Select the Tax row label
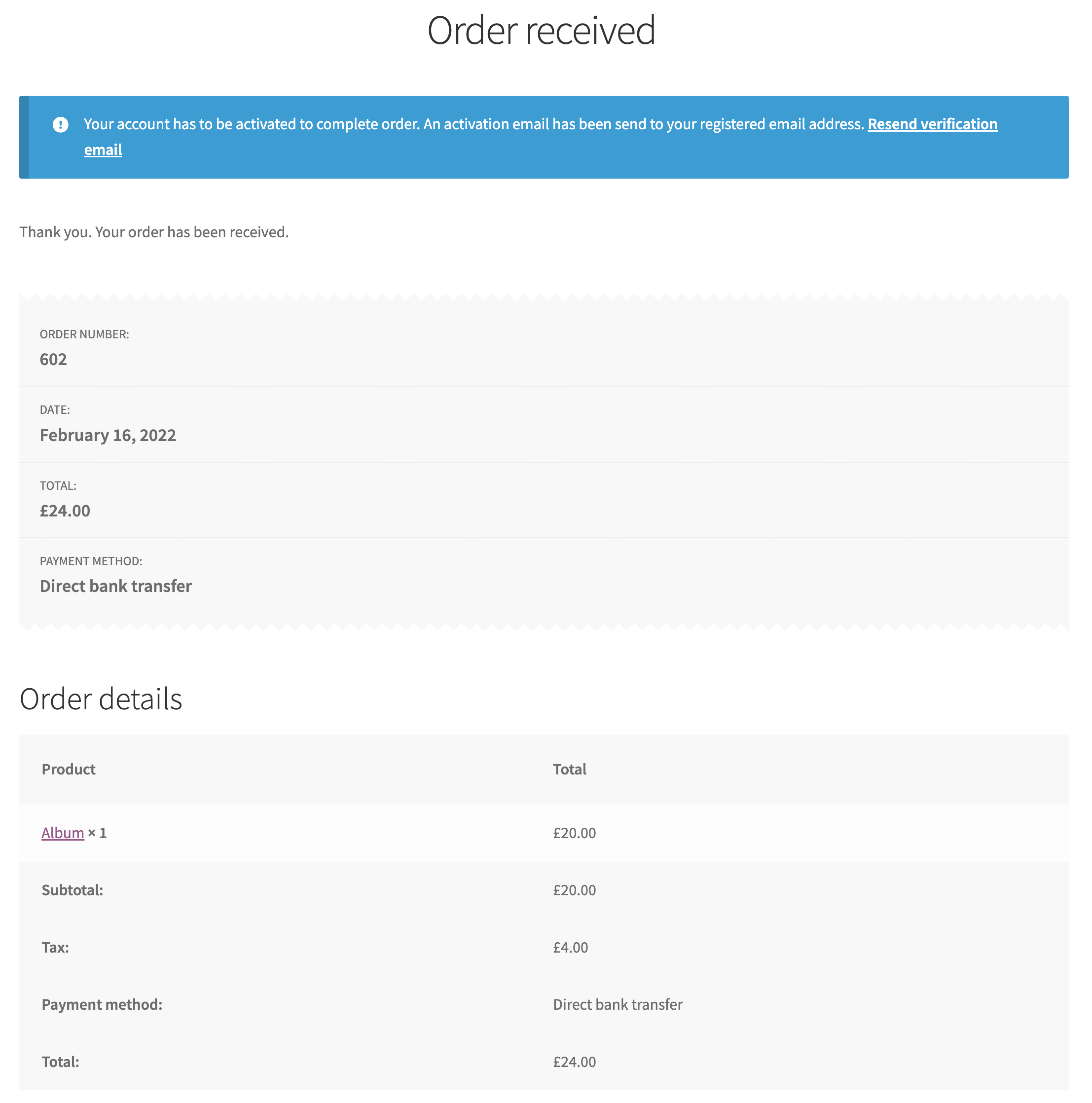 click(x=54, y=947)
